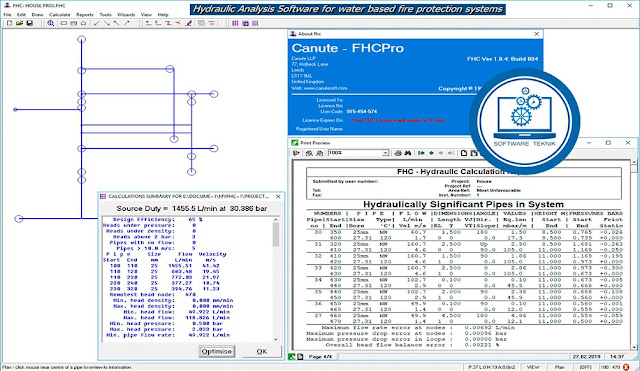Open the light purple list grid icon
This screenshot has height=371, width=640.
(255, 23)
